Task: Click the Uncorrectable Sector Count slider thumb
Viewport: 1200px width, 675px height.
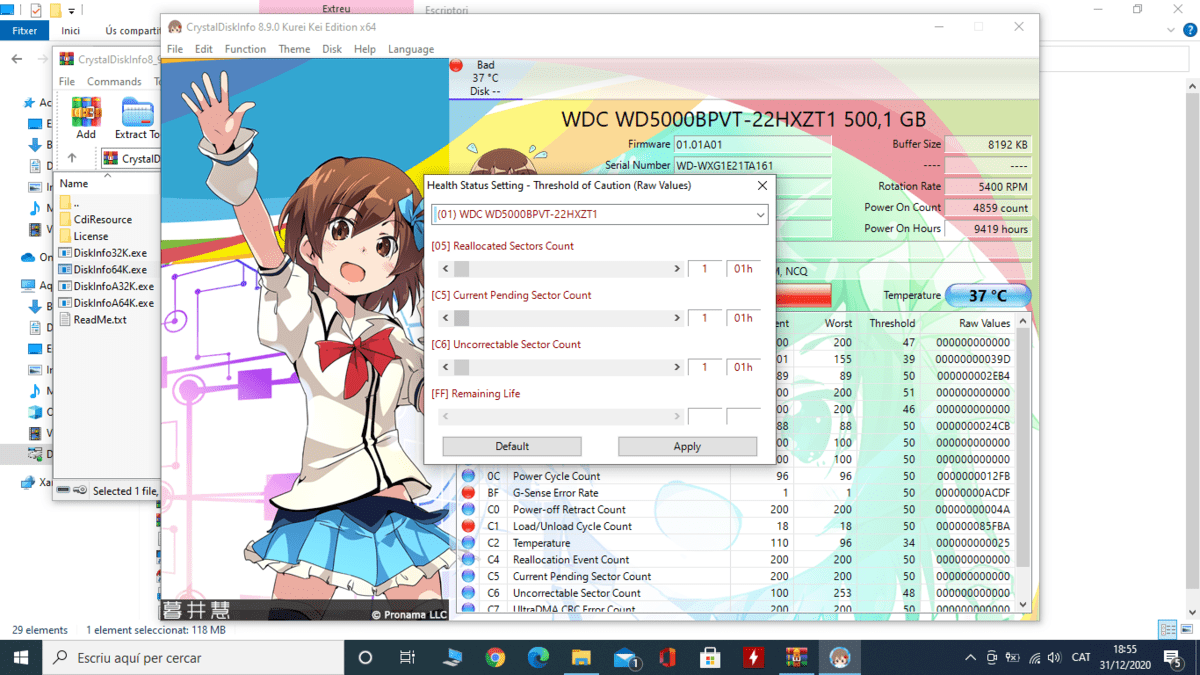Action: click(x=461, y=367)
